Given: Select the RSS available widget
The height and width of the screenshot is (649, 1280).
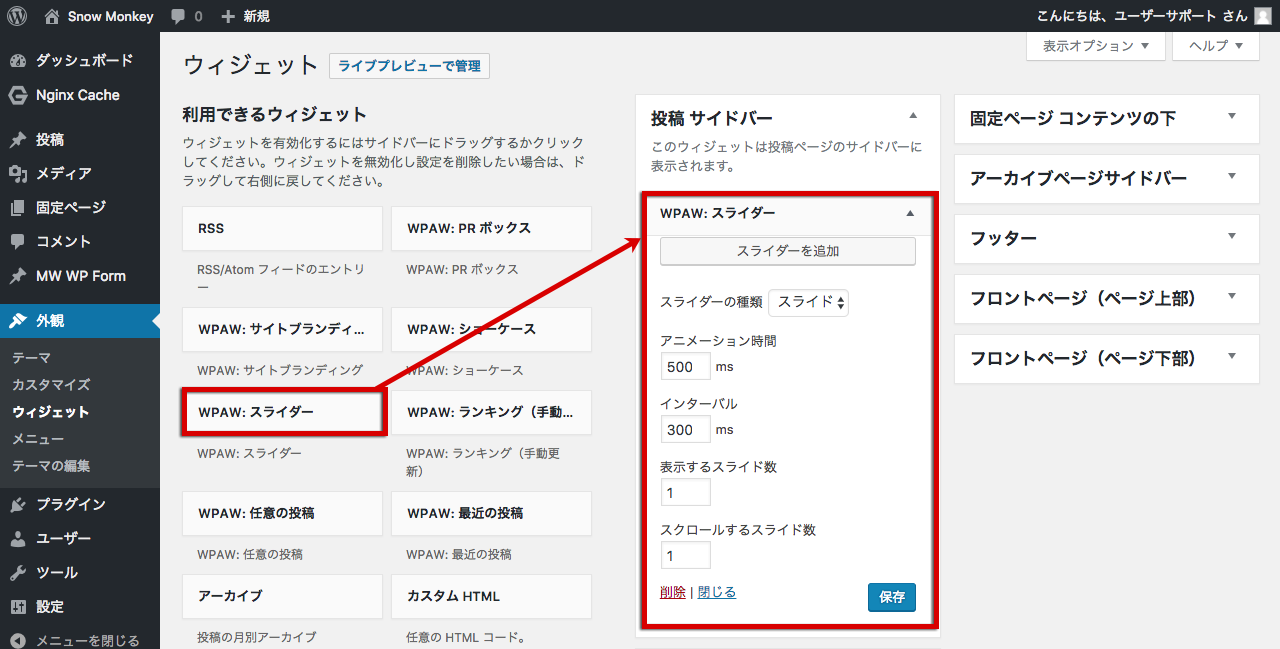Looking at the screenshot, I should point(283,228).
